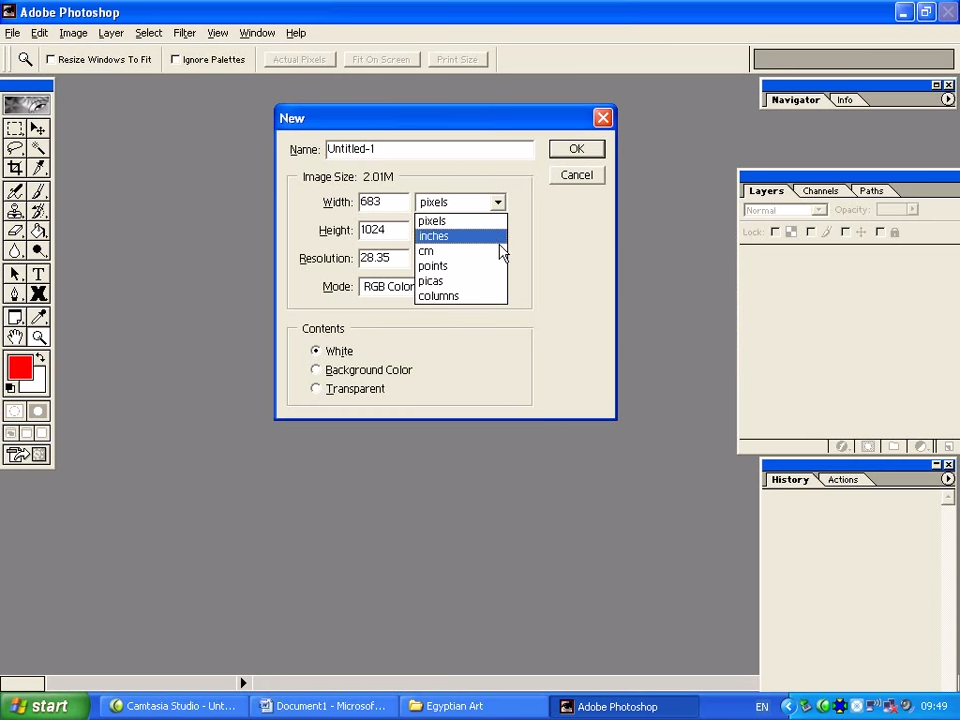Activate the Crop tool

[15, 168]
